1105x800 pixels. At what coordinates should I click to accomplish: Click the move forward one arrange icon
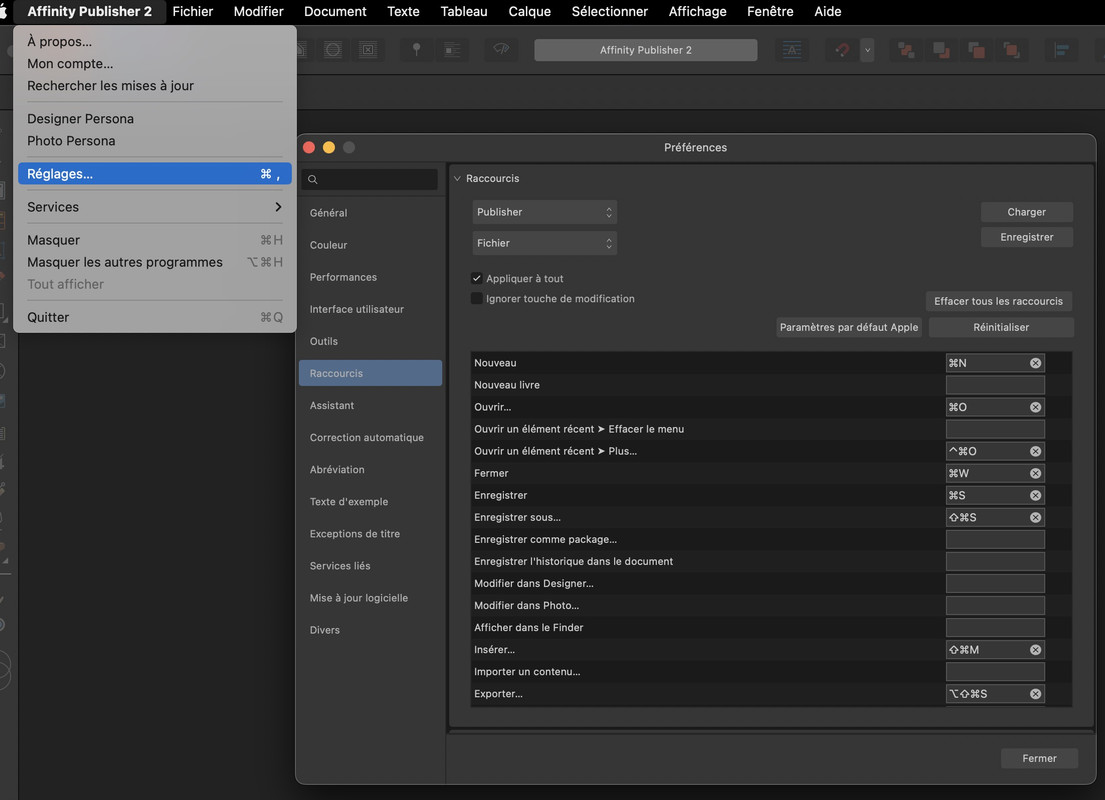tap(977, 50)
